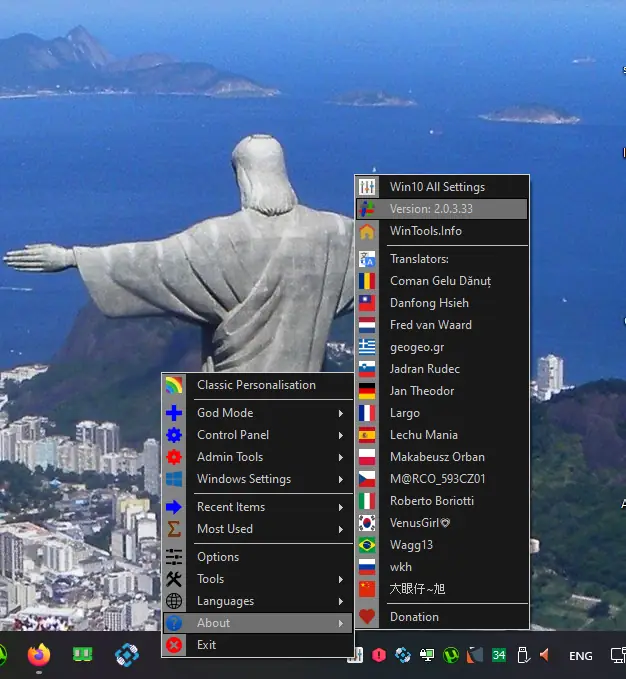Click the French flag beside Largo
Screen dimensions: 626x679
click(x=367, y=413)
